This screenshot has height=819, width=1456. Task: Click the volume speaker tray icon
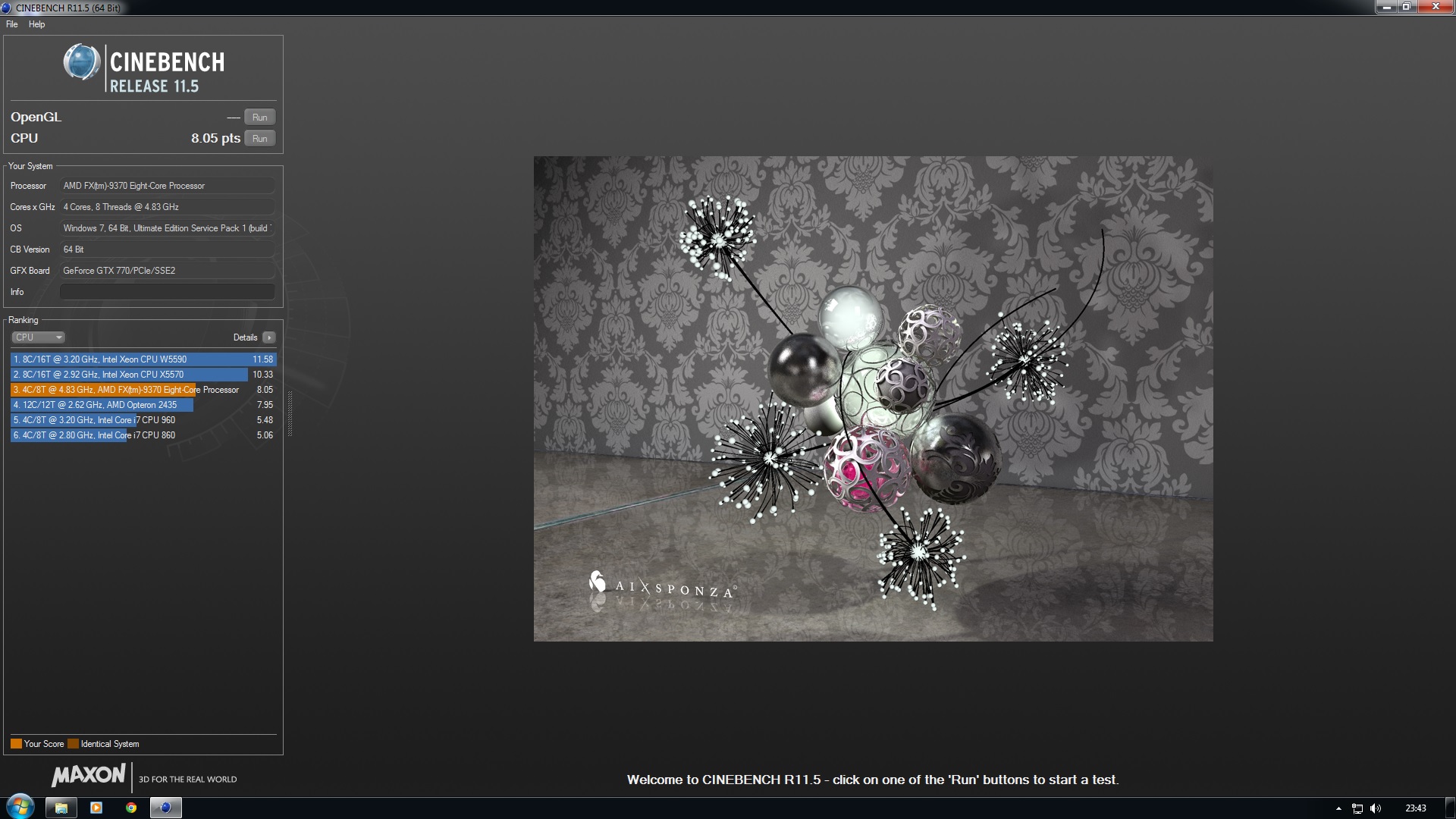1376,808
